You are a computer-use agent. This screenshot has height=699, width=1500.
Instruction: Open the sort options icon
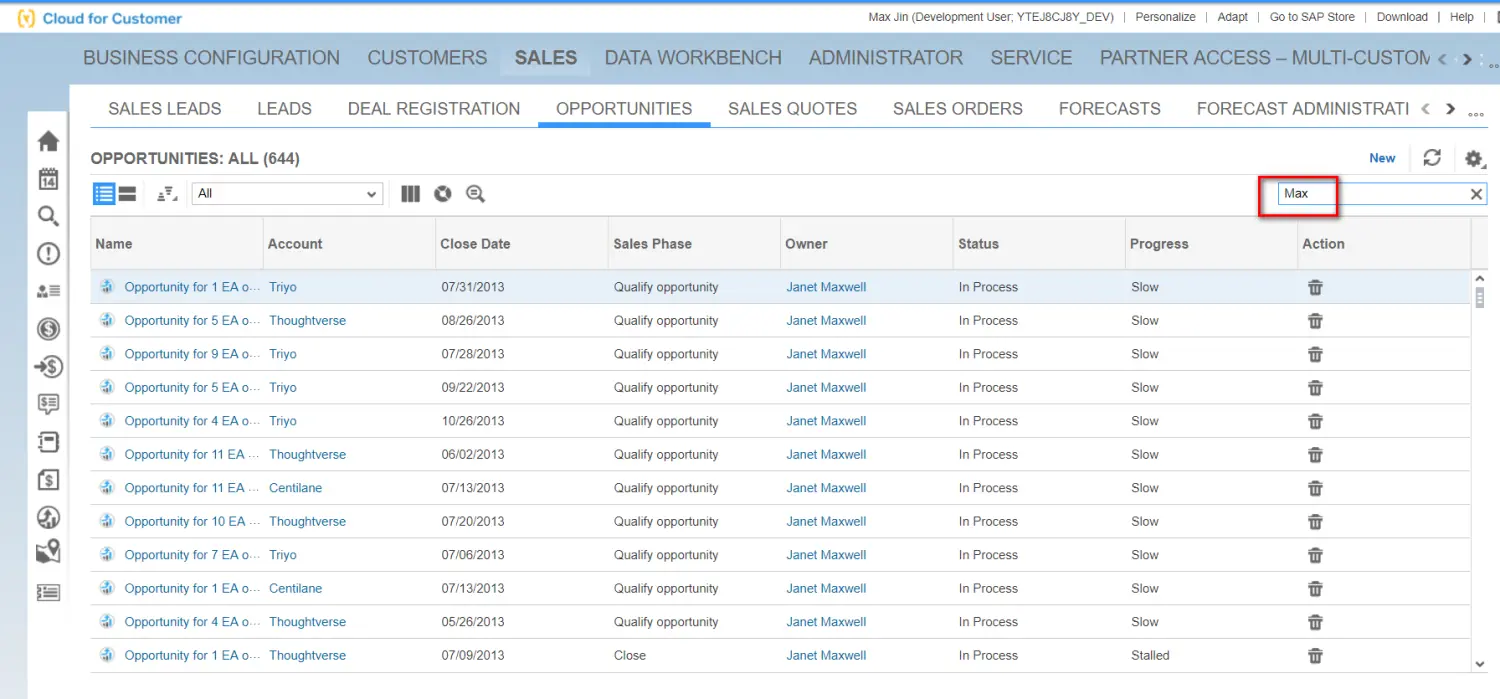167,194
